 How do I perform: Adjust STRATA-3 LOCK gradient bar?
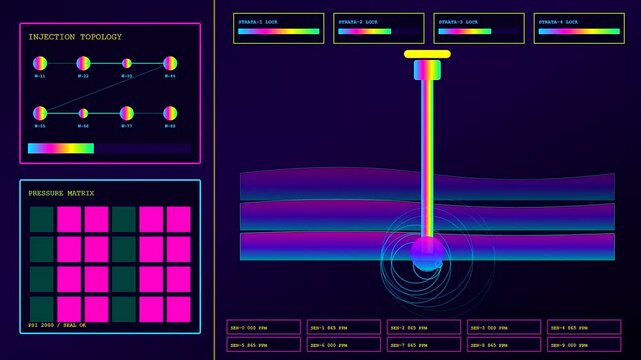coord(479,31)
